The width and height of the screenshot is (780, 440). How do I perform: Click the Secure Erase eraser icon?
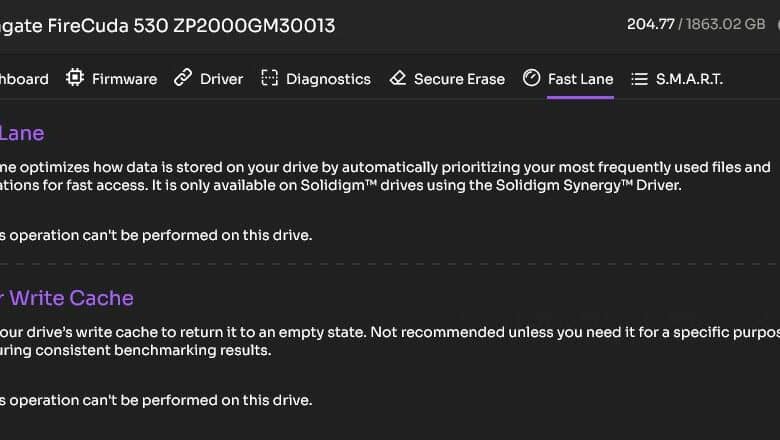[x=398, y=78]
